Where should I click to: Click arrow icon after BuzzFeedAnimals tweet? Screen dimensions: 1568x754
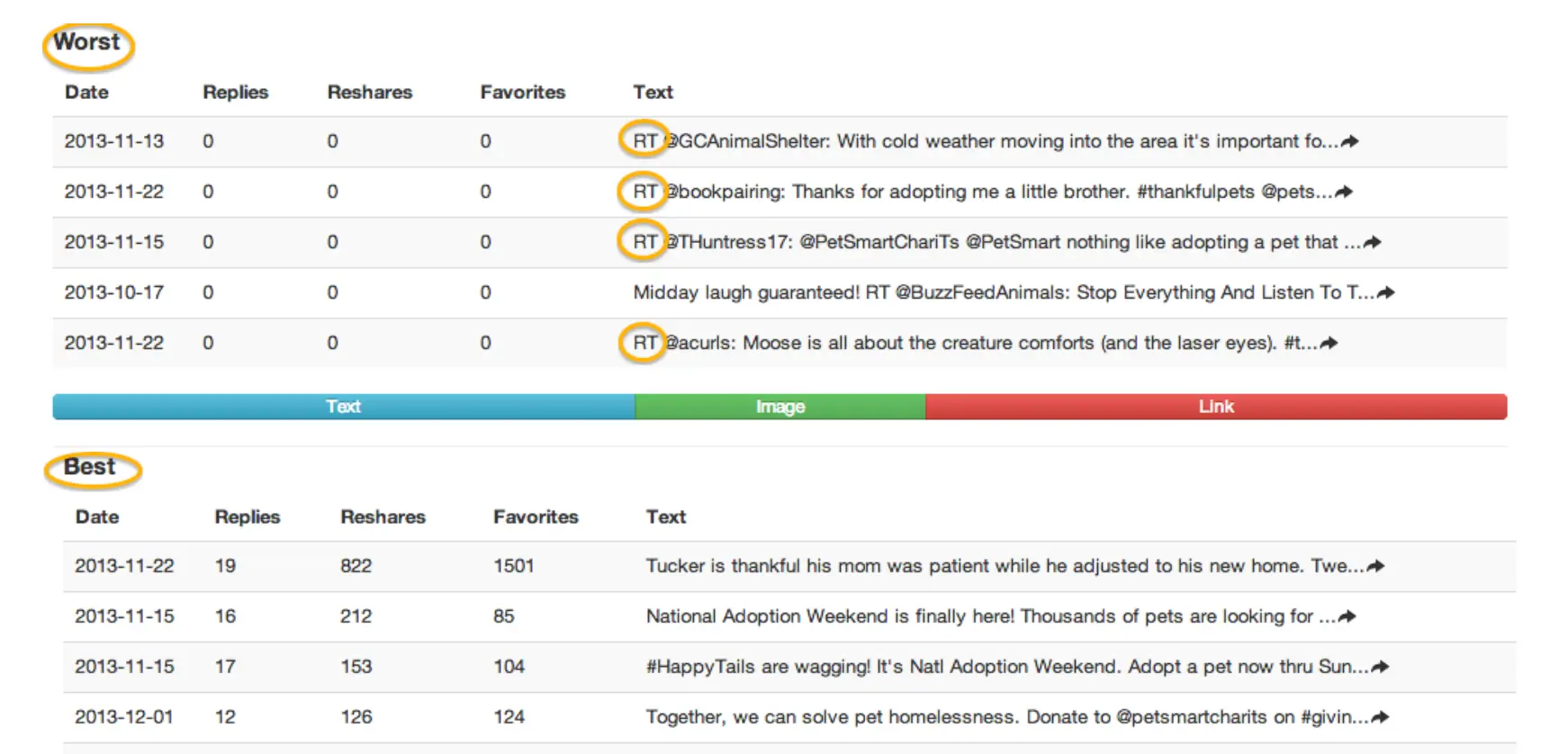[x=1385, y=292]
